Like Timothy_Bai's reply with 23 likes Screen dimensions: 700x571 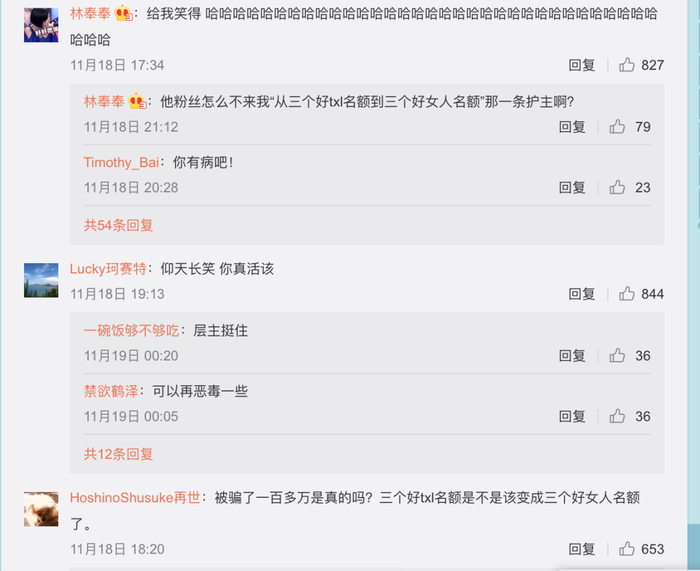coord(617,188)
